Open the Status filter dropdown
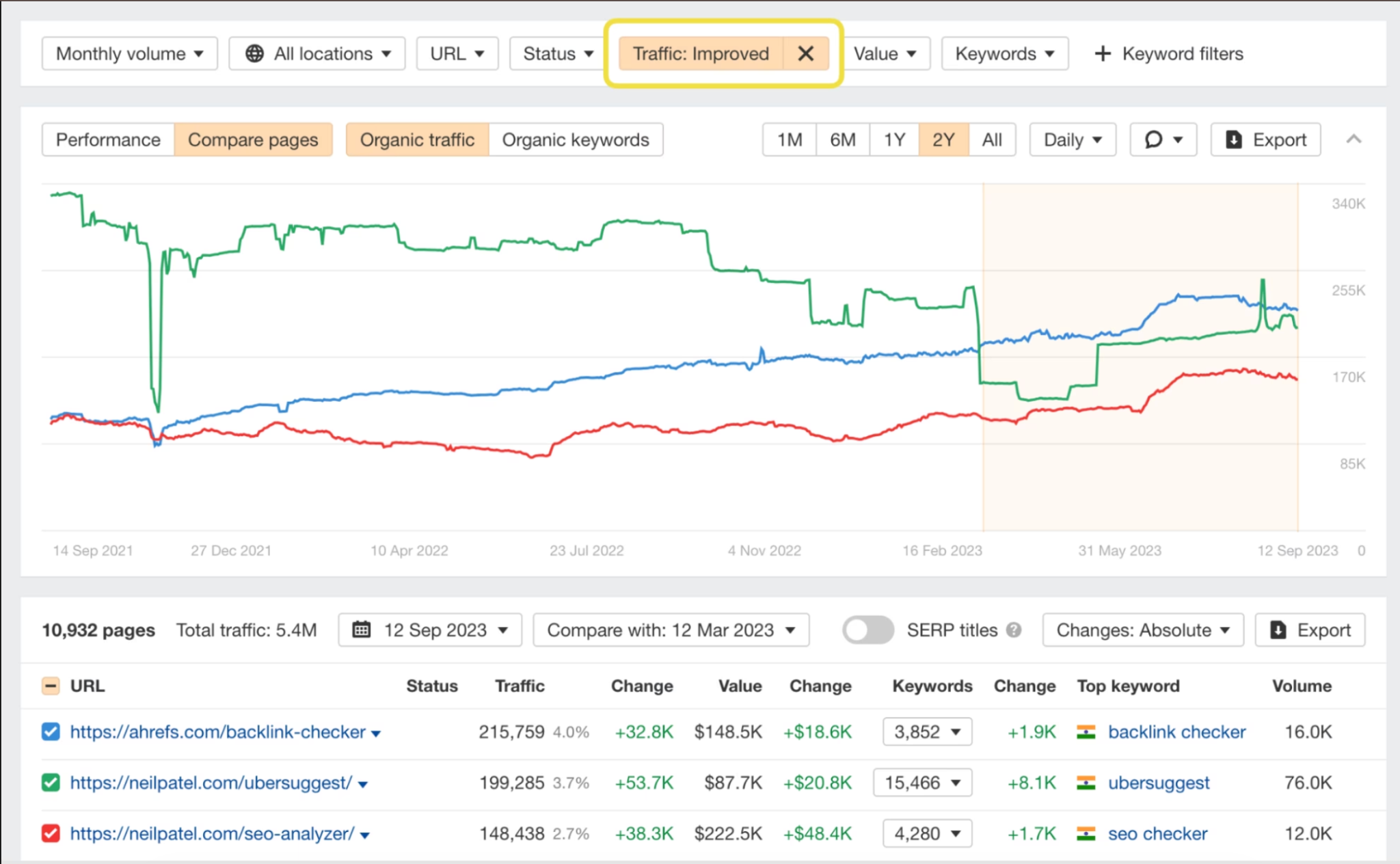 pos(557,53)
